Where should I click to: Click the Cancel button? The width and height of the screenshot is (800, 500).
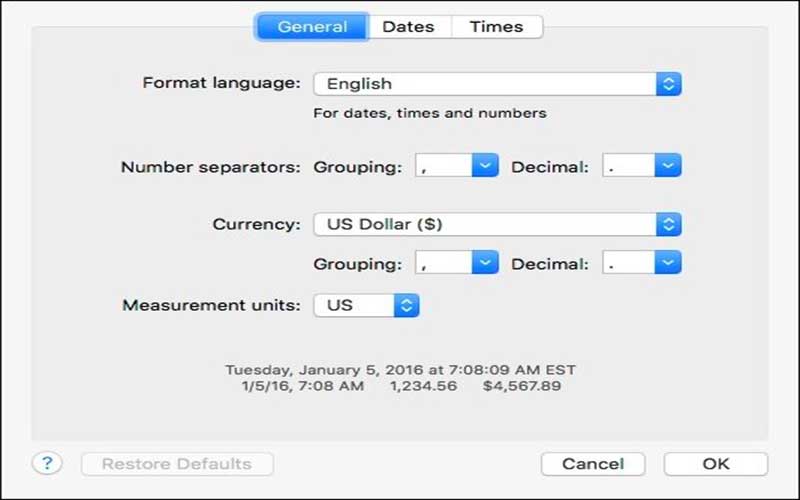pos(593,464)
